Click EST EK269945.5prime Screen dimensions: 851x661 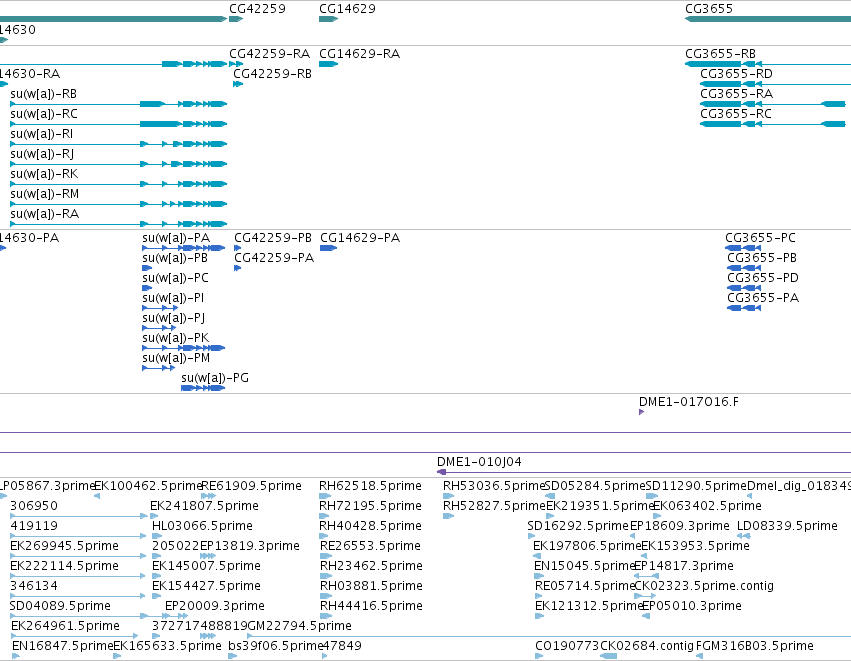(x=65, y=546)
